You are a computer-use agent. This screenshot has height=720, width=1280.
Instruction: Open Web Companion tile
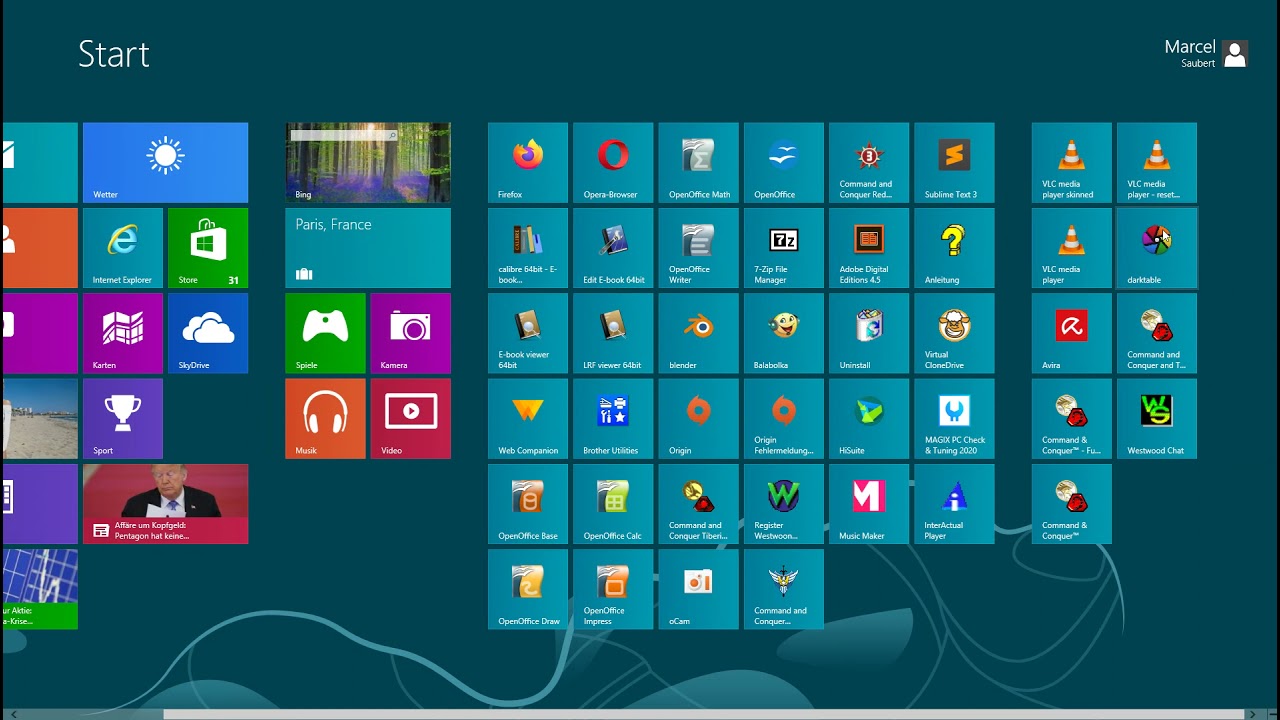pyautogui.click(x=528, y=419)
